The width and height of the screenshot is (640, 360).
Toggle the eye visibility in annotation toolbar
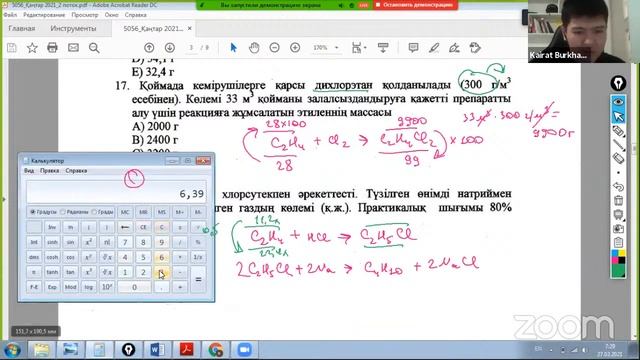click(618, 102)
